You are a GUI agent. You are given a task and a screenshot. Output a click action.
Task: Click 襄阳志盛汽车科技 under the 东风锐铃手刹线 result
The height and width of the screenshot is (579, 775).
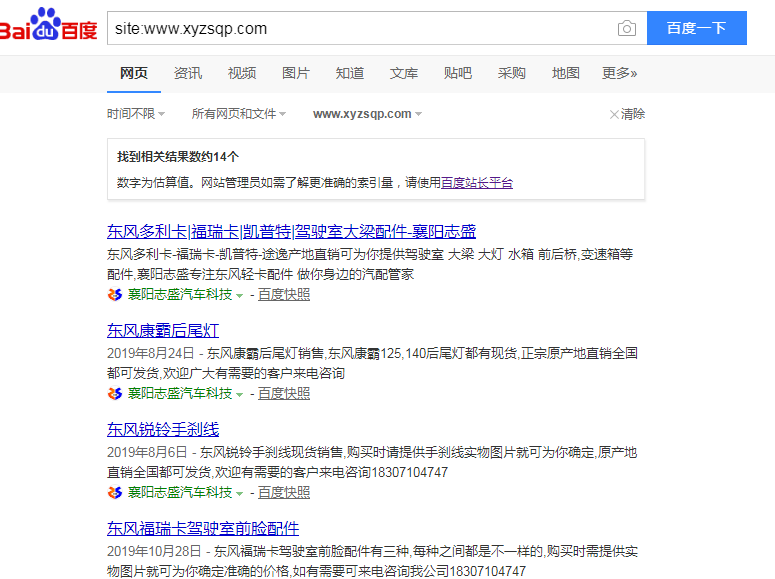[180, 492]
